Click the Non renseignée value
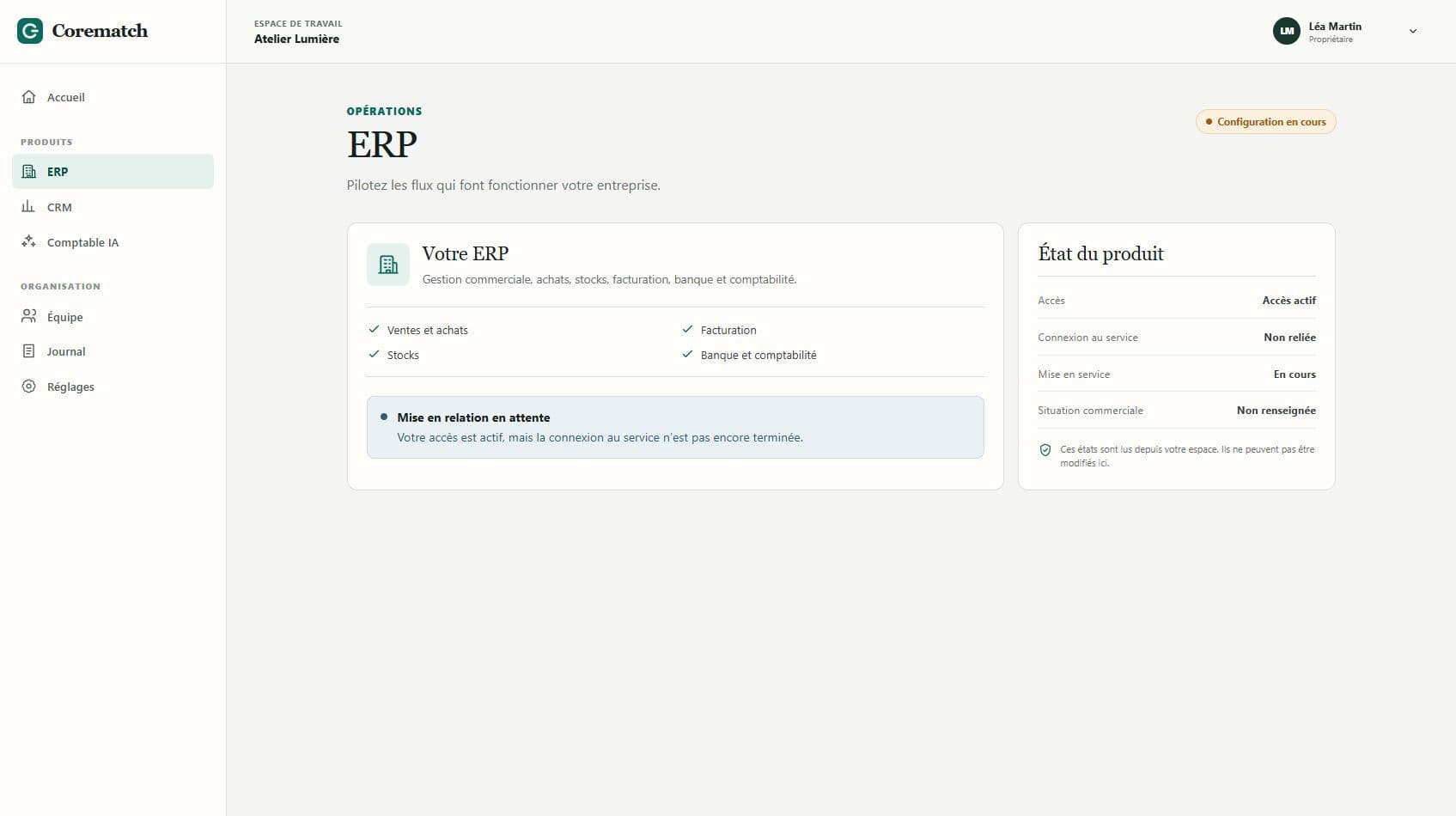The height and width of the screenshot is (816, 1456). click(x=1276, y=411)
